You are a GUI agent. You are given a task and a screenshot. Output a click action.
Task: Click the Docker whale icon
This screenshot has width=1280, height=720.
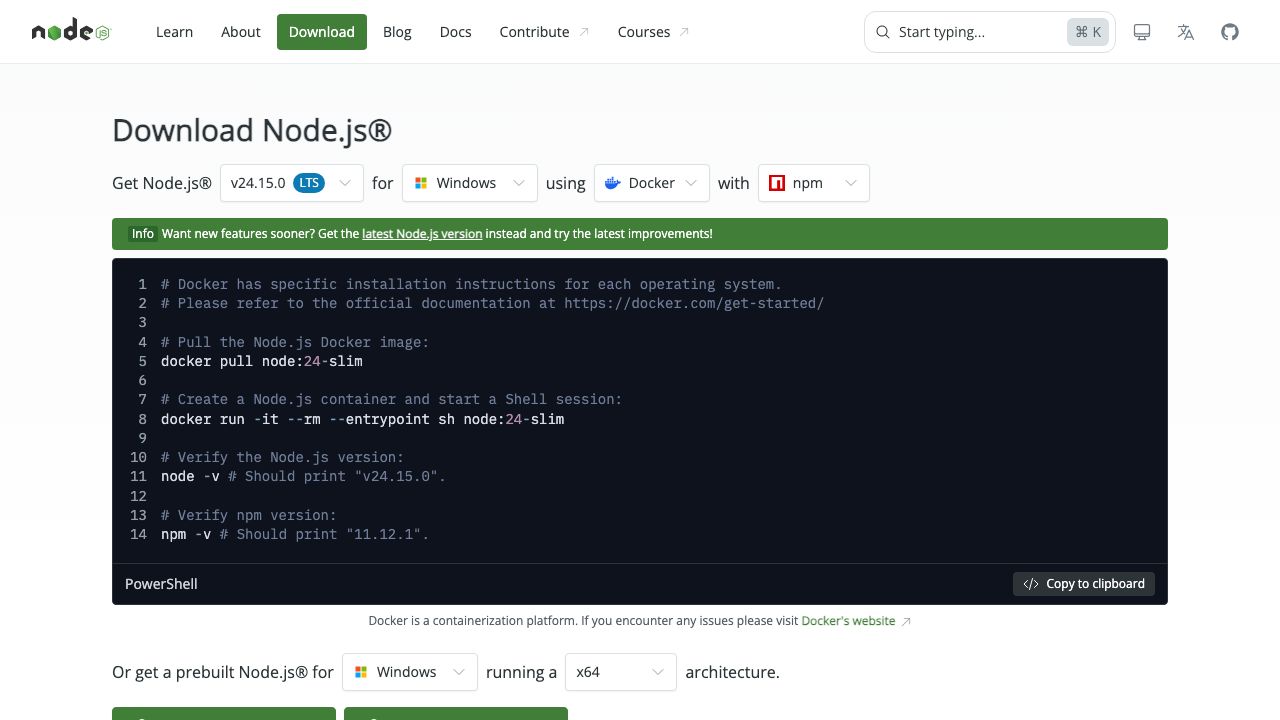[x=613, y=183]
